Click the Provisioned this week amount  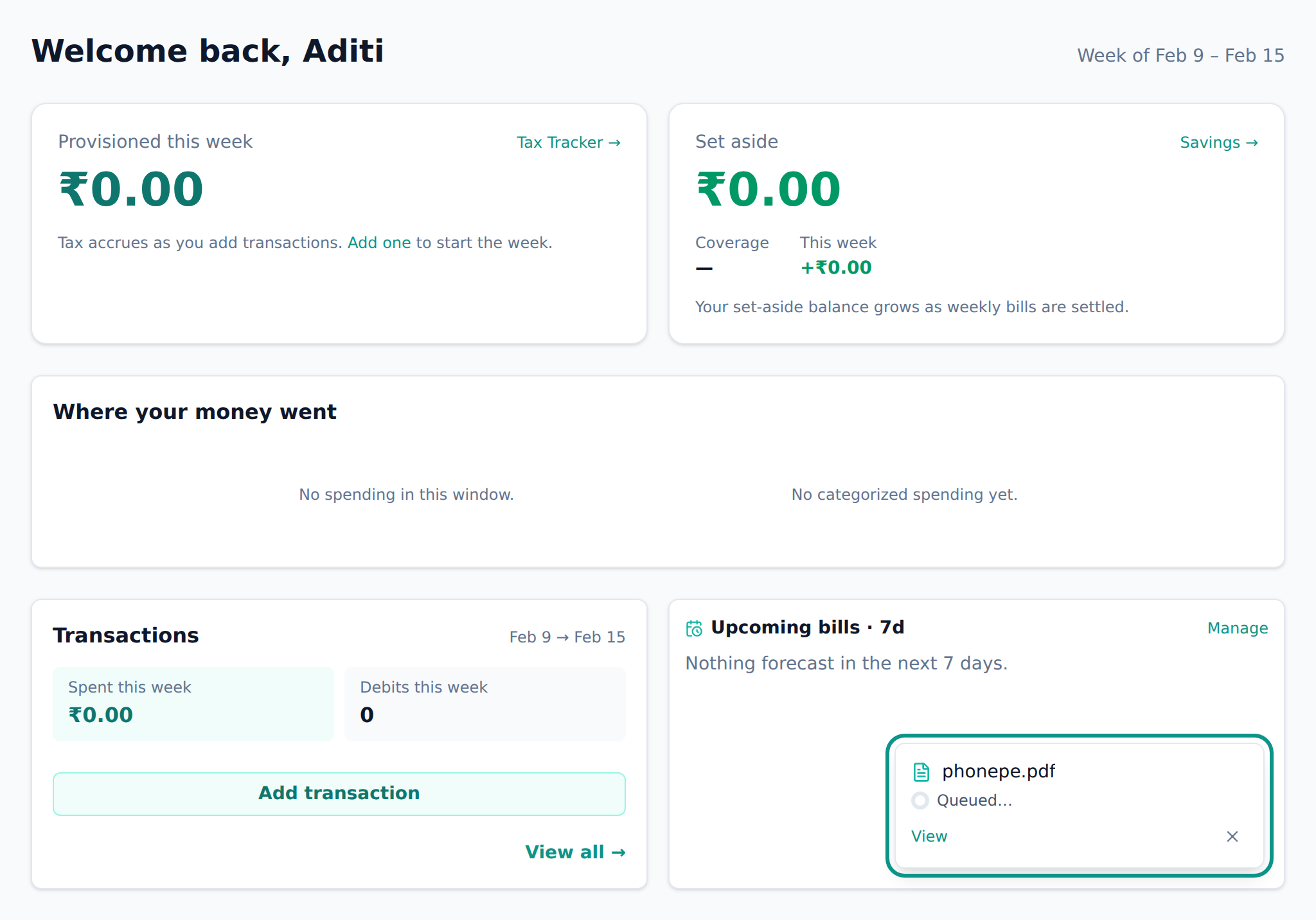point(131,190)
